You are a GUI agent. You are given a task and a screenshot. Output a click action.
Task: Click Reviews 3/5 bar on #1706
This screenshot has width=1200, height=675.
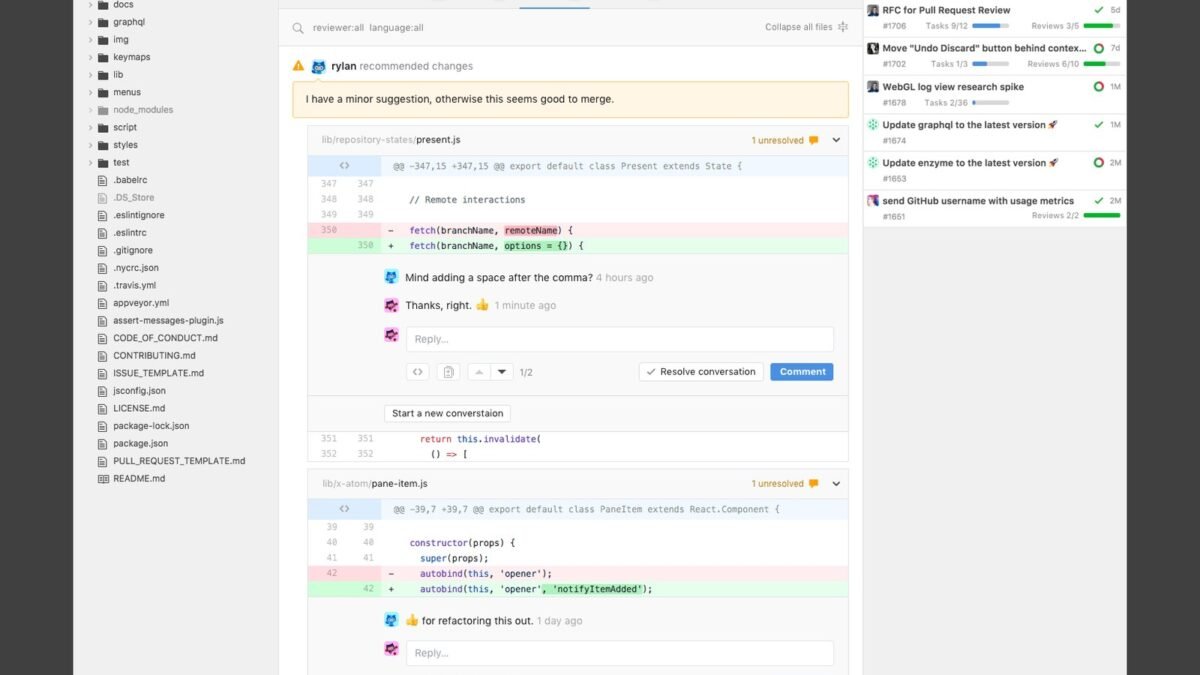tap(1101, 26)
